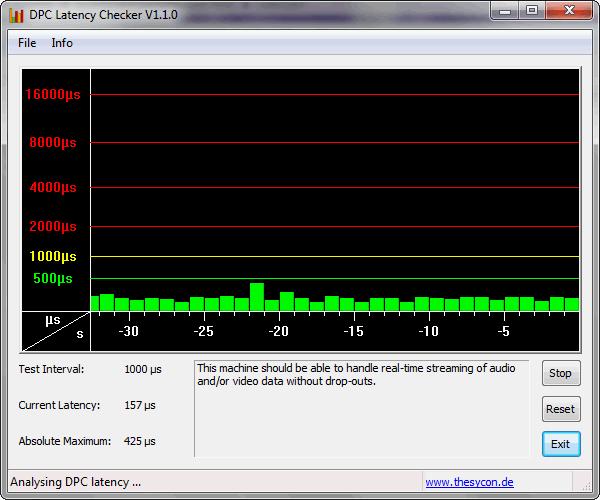Click the Test Interval value 1000 µs
600x500 pixels.
(x=143, y=370)
